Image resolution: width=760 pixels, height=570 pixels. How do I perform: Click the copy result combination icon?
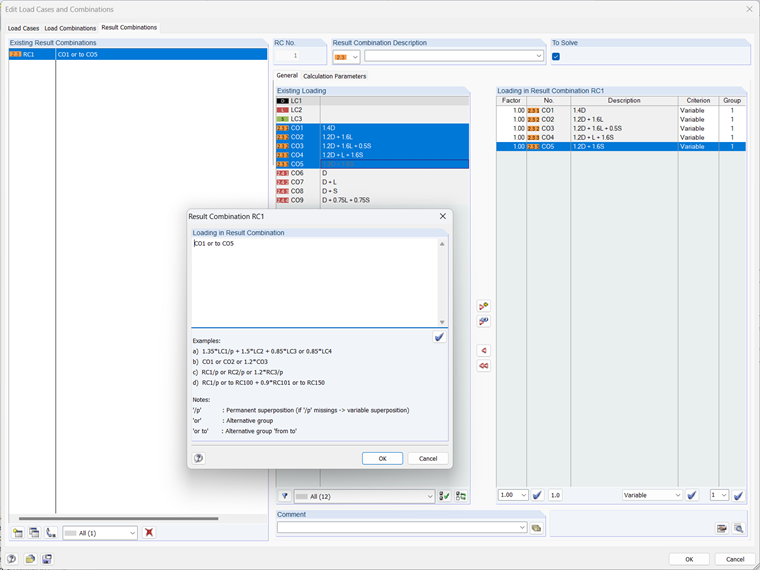coord(34,533)
